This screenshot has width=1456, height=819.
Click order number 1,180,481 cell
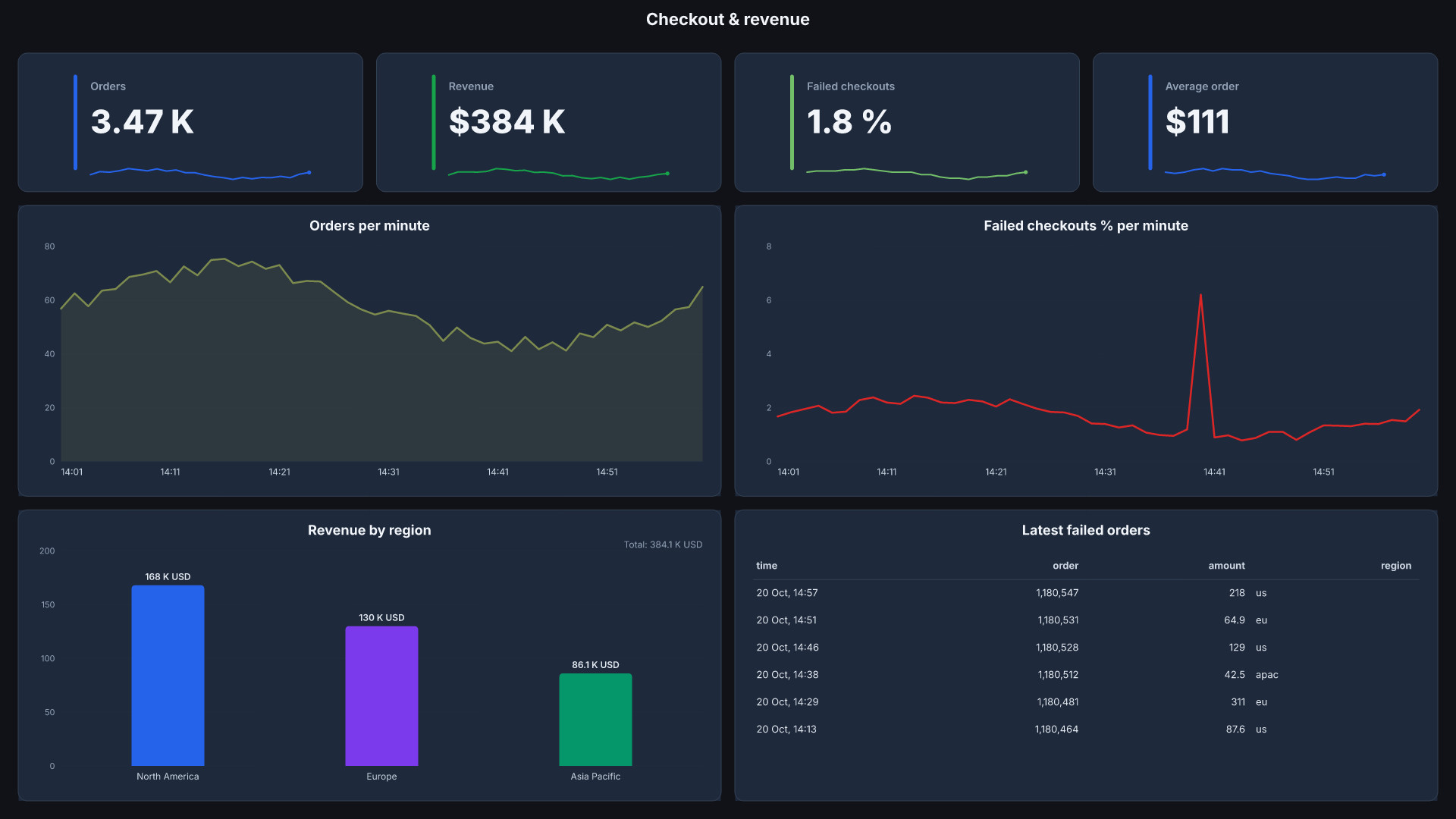coord(1058,702)
